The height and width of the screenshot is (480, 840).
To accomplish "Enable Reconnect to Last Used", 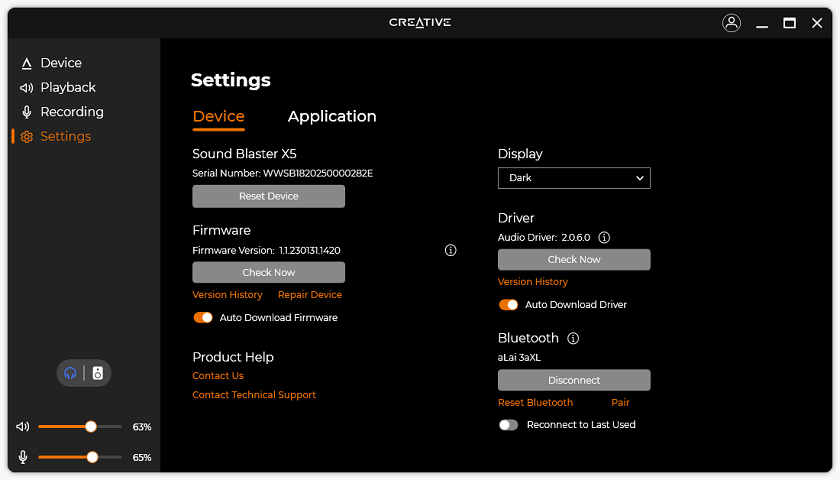I will pyautogui.click(x=508, y=425).
